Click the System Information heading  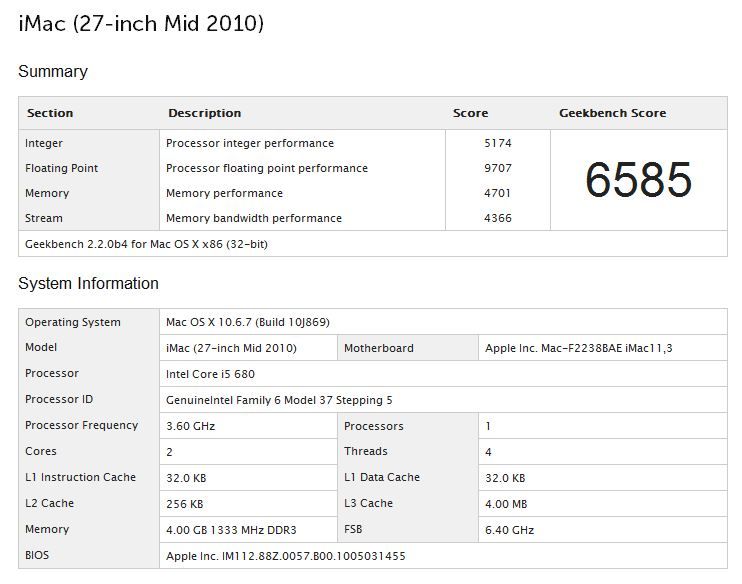pos(88,284)
